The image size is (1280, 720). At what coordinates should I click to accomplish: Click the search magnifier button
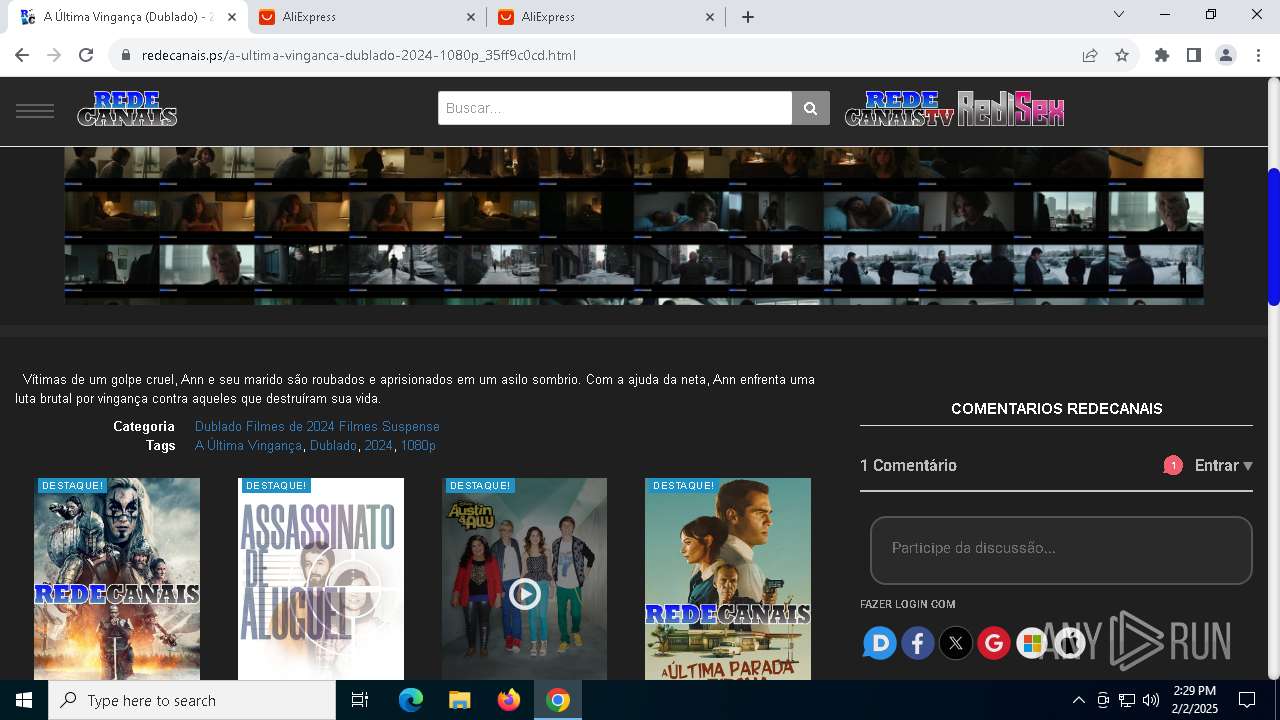(811, 108)
